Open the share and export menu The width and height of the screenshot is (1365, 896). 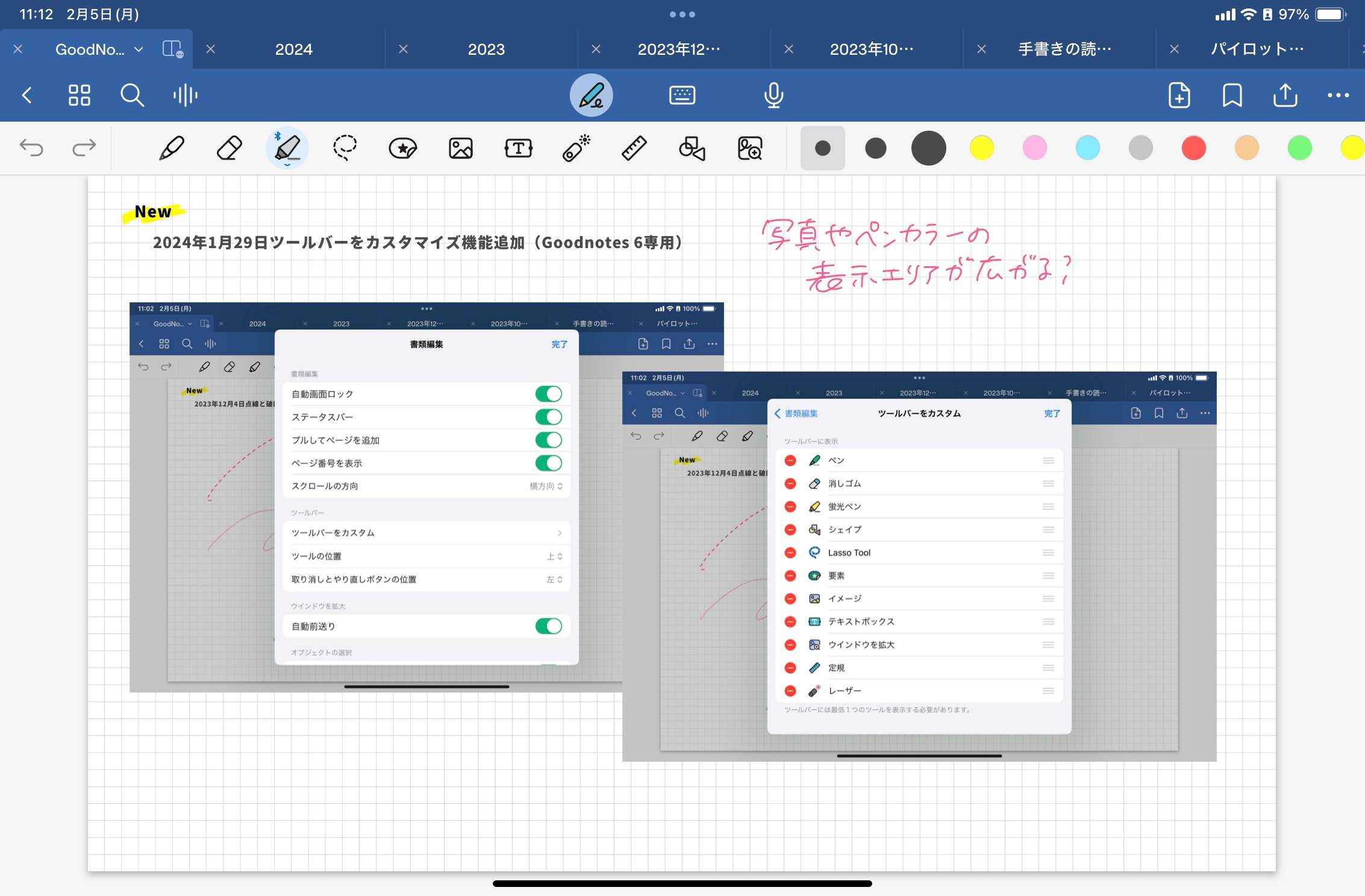(1285, 95)
